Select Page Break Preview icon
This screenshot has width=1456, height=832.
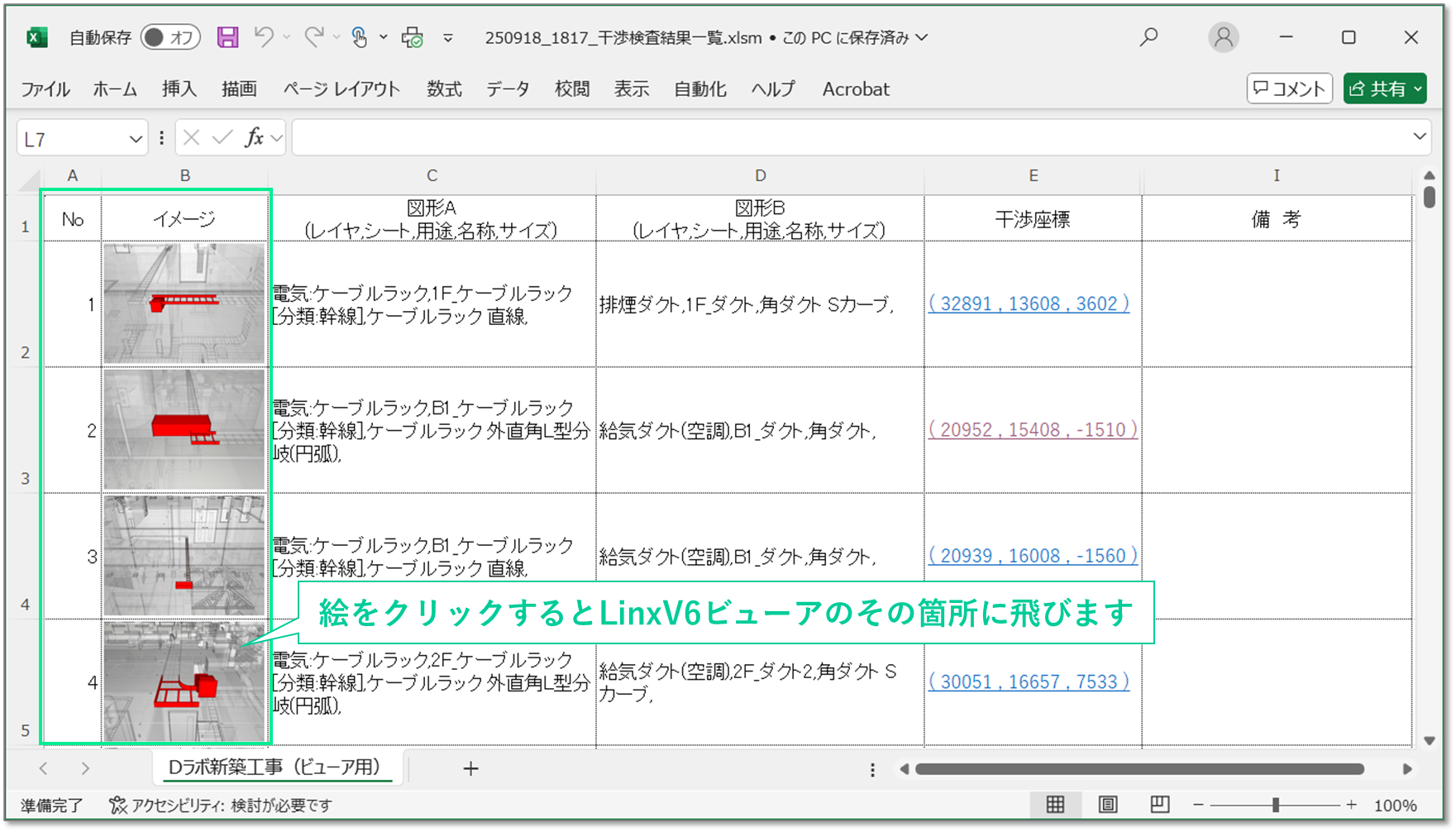(1160, 805)
